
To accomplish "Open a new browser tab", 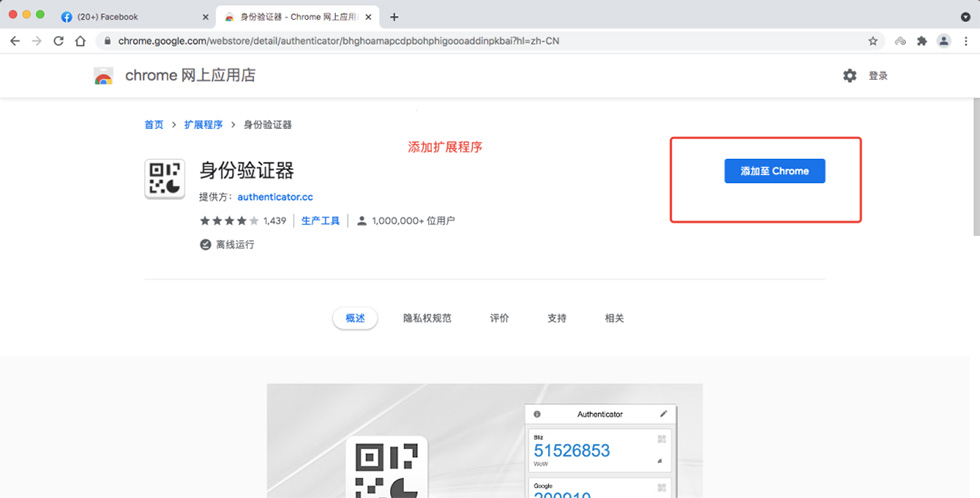I will [394, 17].
